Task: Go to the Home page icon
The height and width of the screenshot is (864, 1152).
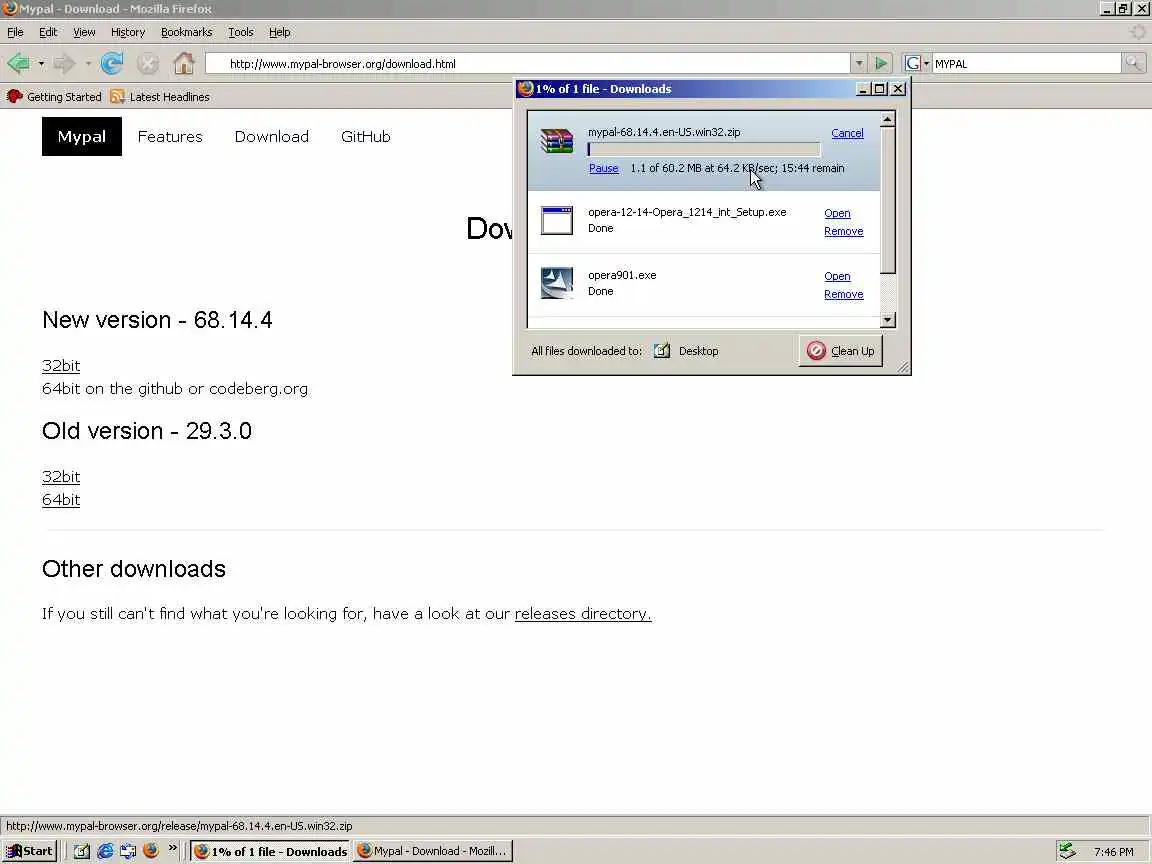Action: [x=184, y=63]
